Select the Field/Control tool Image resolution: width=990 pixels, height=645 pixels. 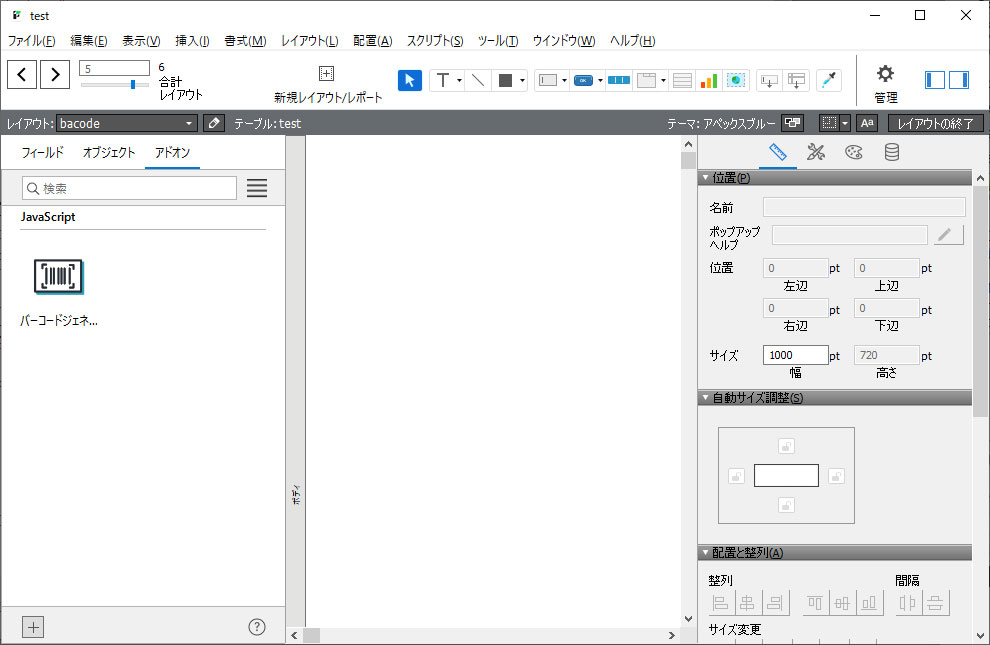(548, 80)
